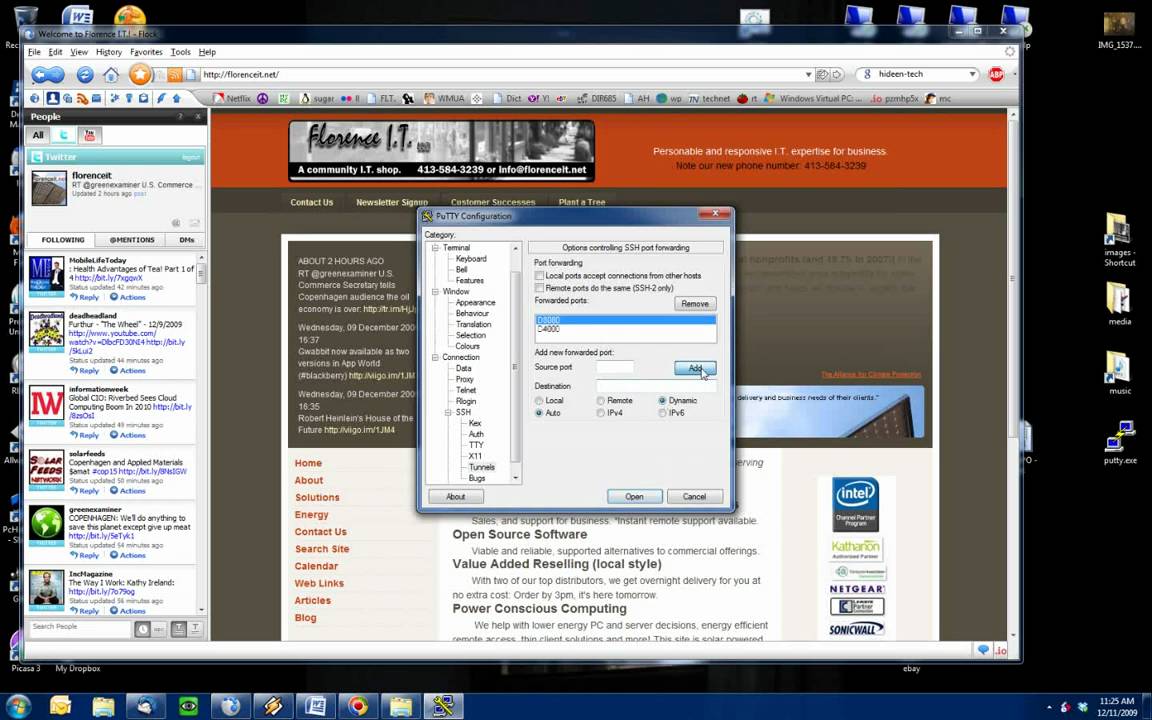Open the Tools menu in Flock
This screenshot has height=720, width=1152.
coord(180,52)
